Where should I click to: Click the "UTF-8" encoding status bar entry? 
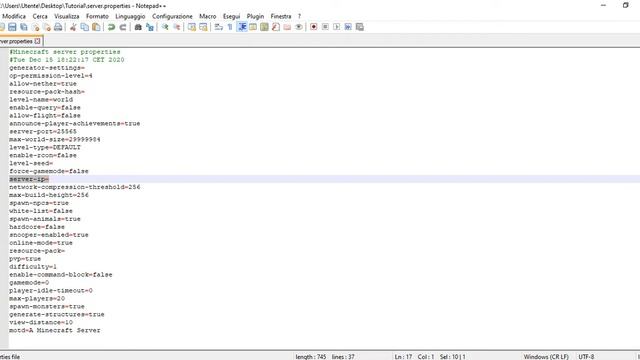586,357
